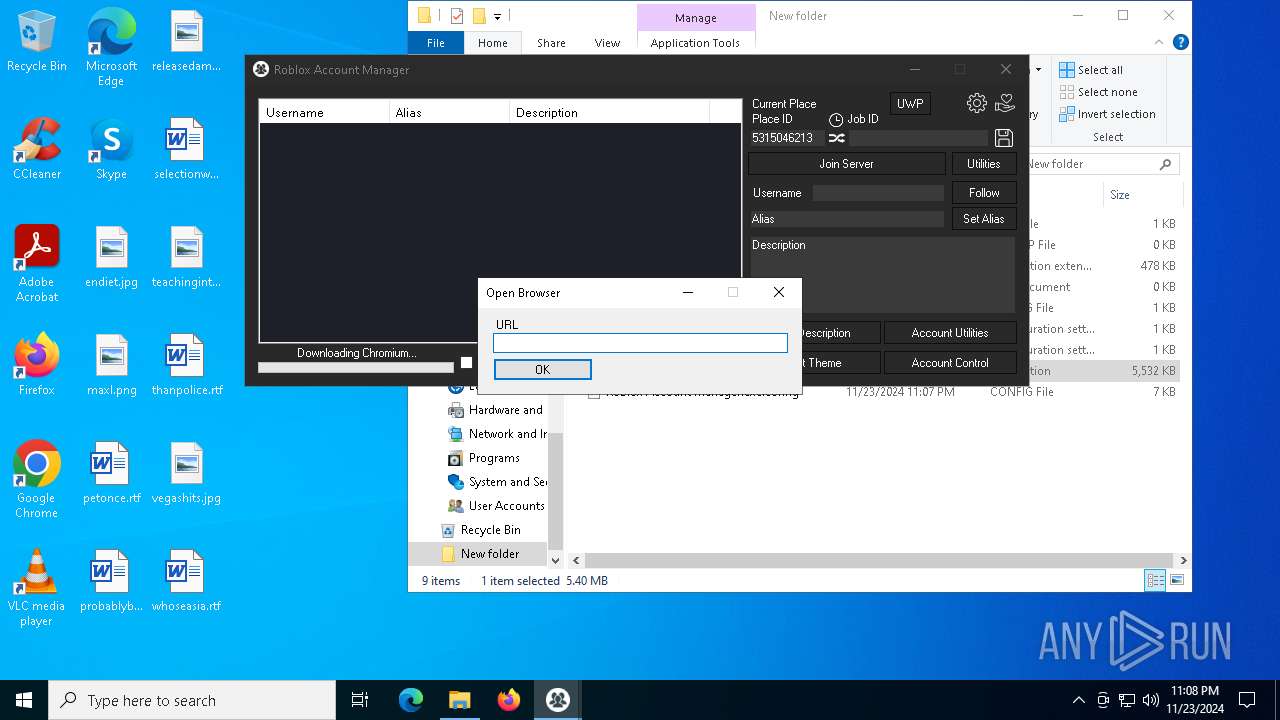Switch to details view in File Explorer
Screen dimensions: 1280x720
click(1155, 580)
